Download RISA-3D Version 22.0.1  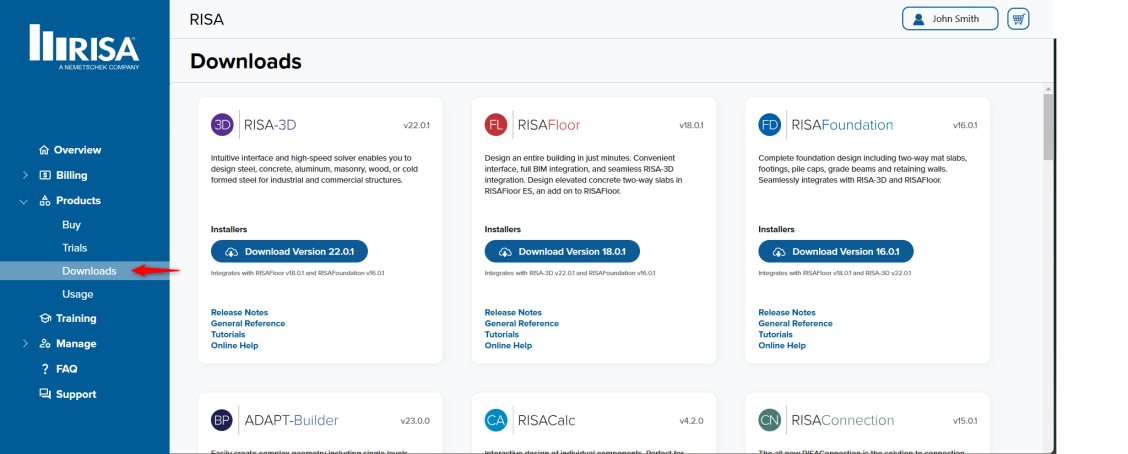click(289, 252)
